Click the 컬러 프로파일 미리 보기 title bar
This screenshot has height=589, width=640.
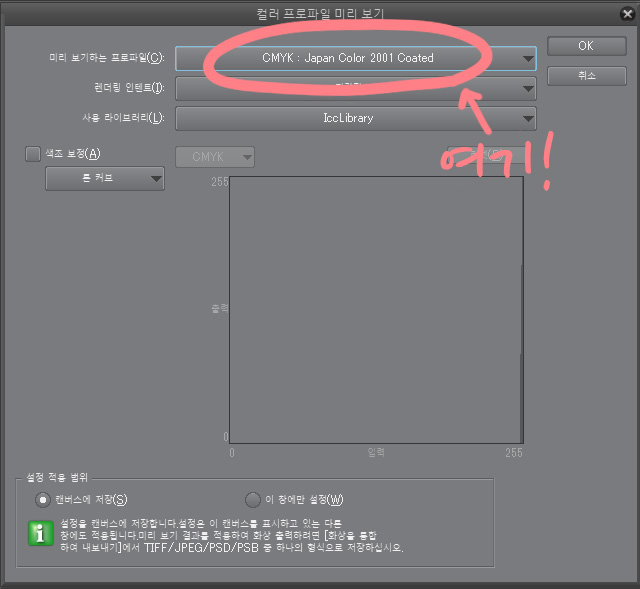click(320, 13)
